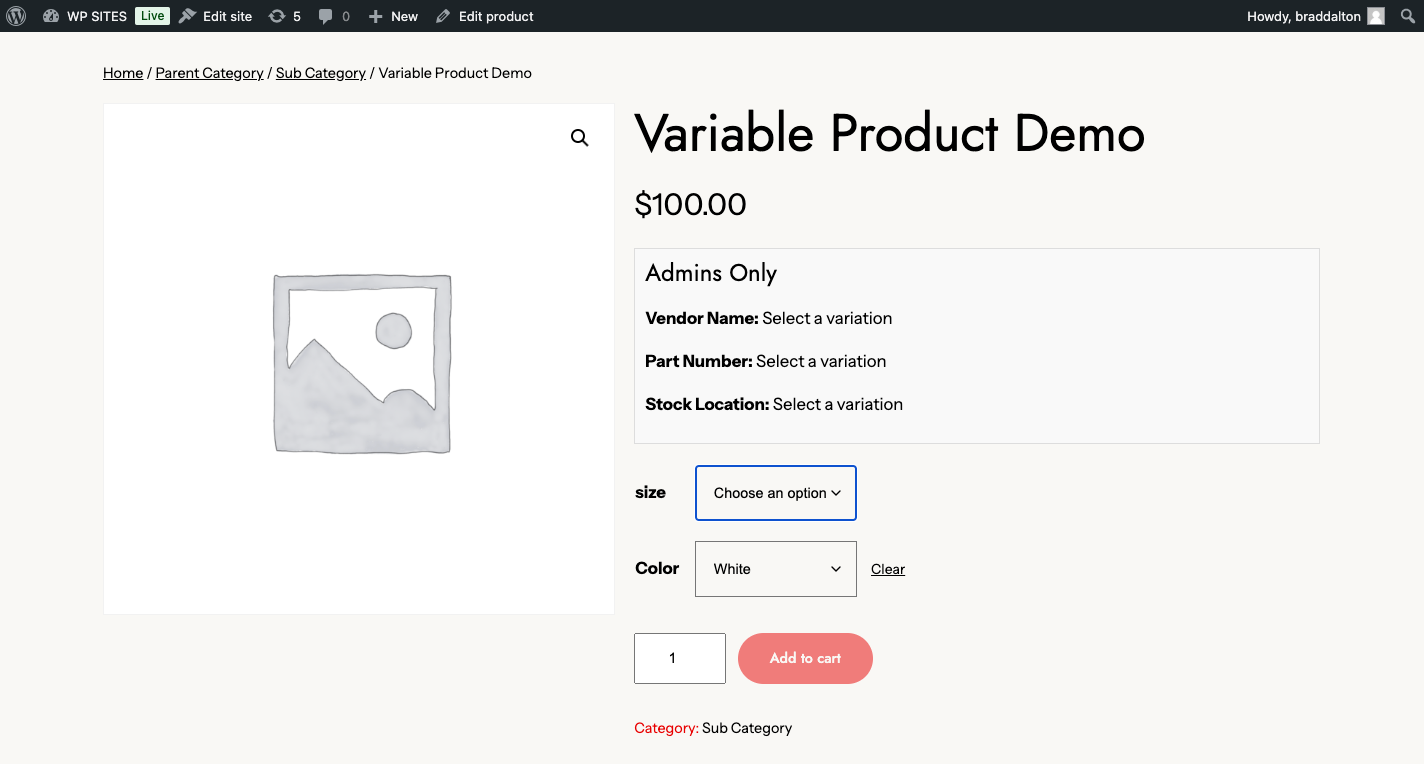Open the Parent Category breadcrumb
Screen dimensions: 1424x764
[209, 73]
